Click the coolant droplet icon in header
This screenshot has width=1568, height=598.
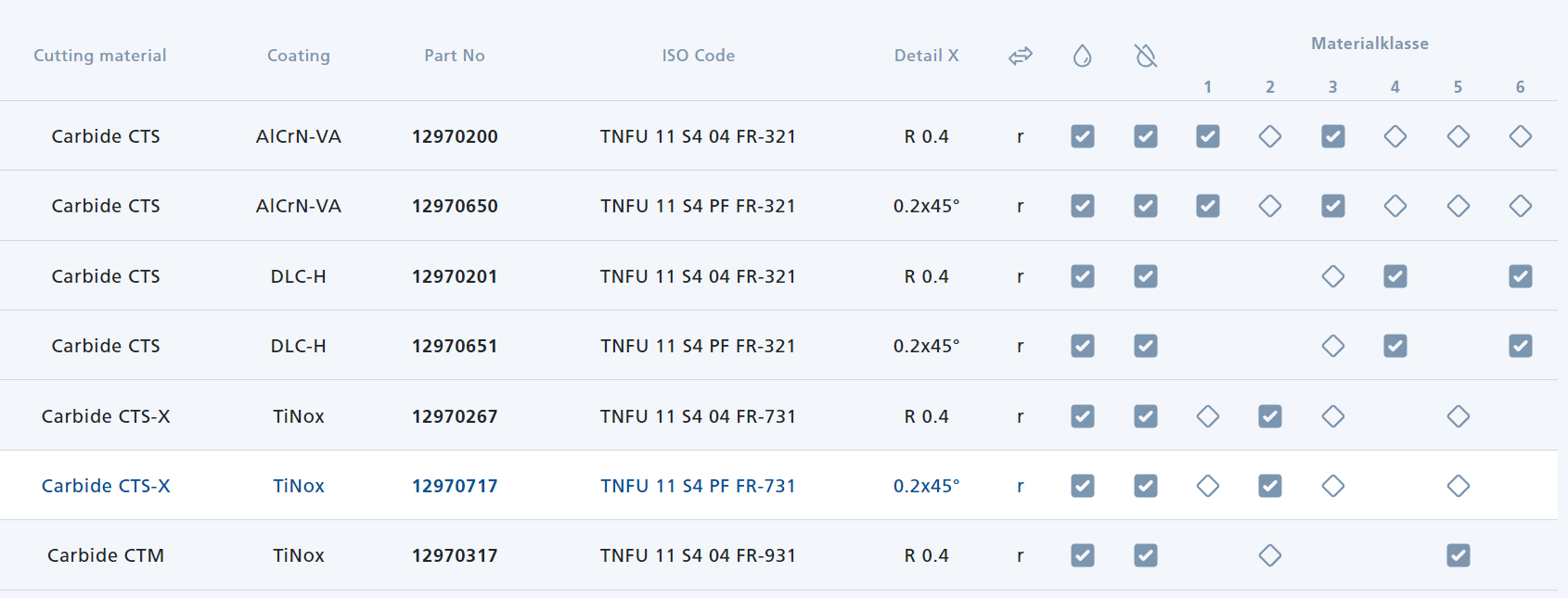pyautogui.click(x=1082, y=57)
